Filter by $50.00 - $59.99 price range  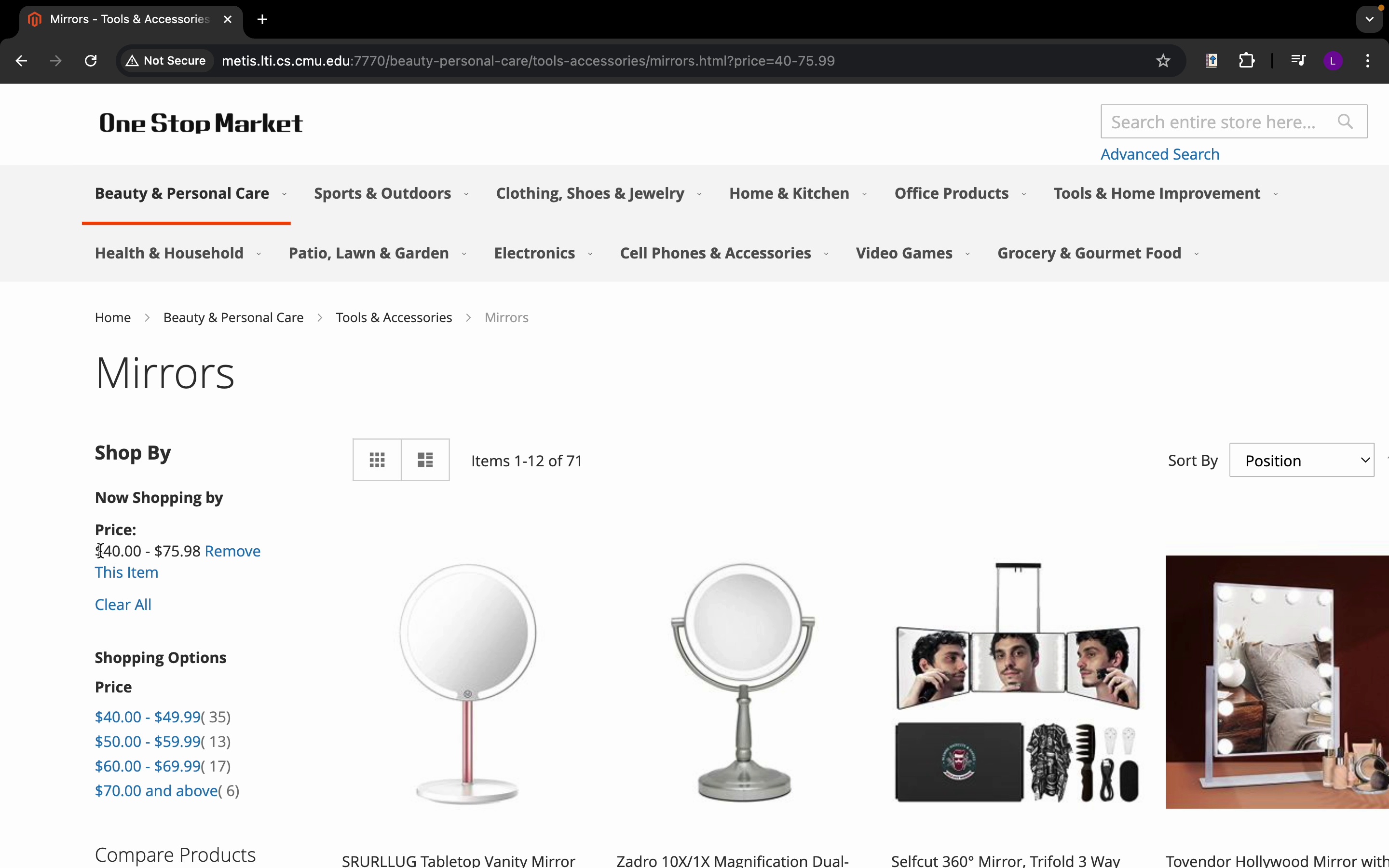pos(148,742)
